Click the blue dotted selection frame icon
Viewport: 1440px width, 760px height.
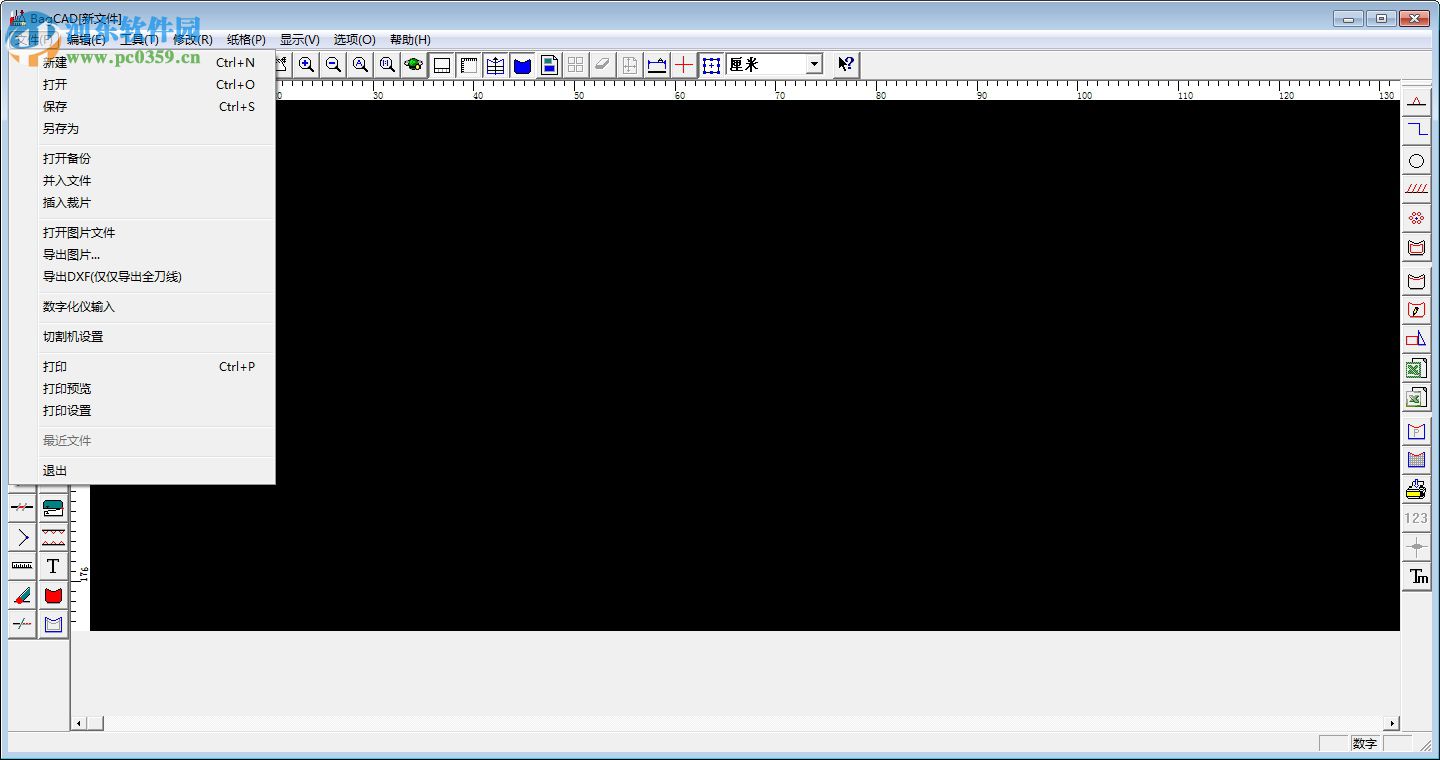(711, 65)
